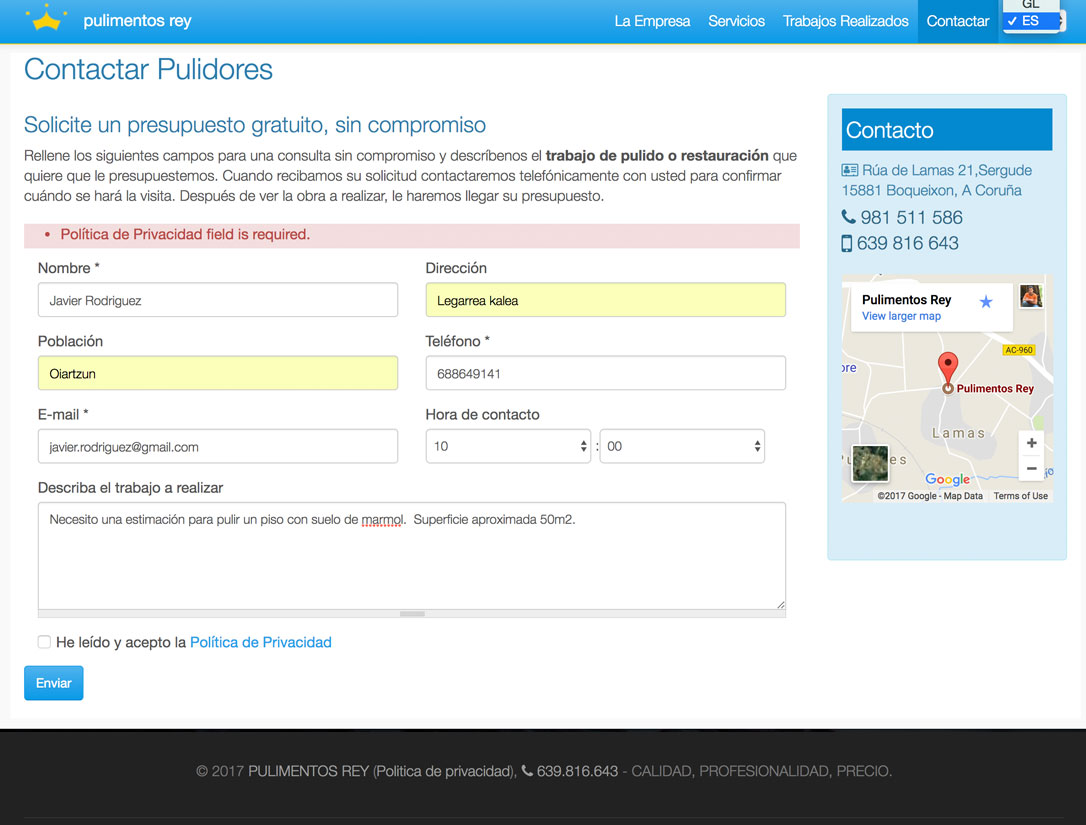This screenshot has width=1086, height=825.
Task: Go to Trabajos Realizados page
Action: [845, 21]
